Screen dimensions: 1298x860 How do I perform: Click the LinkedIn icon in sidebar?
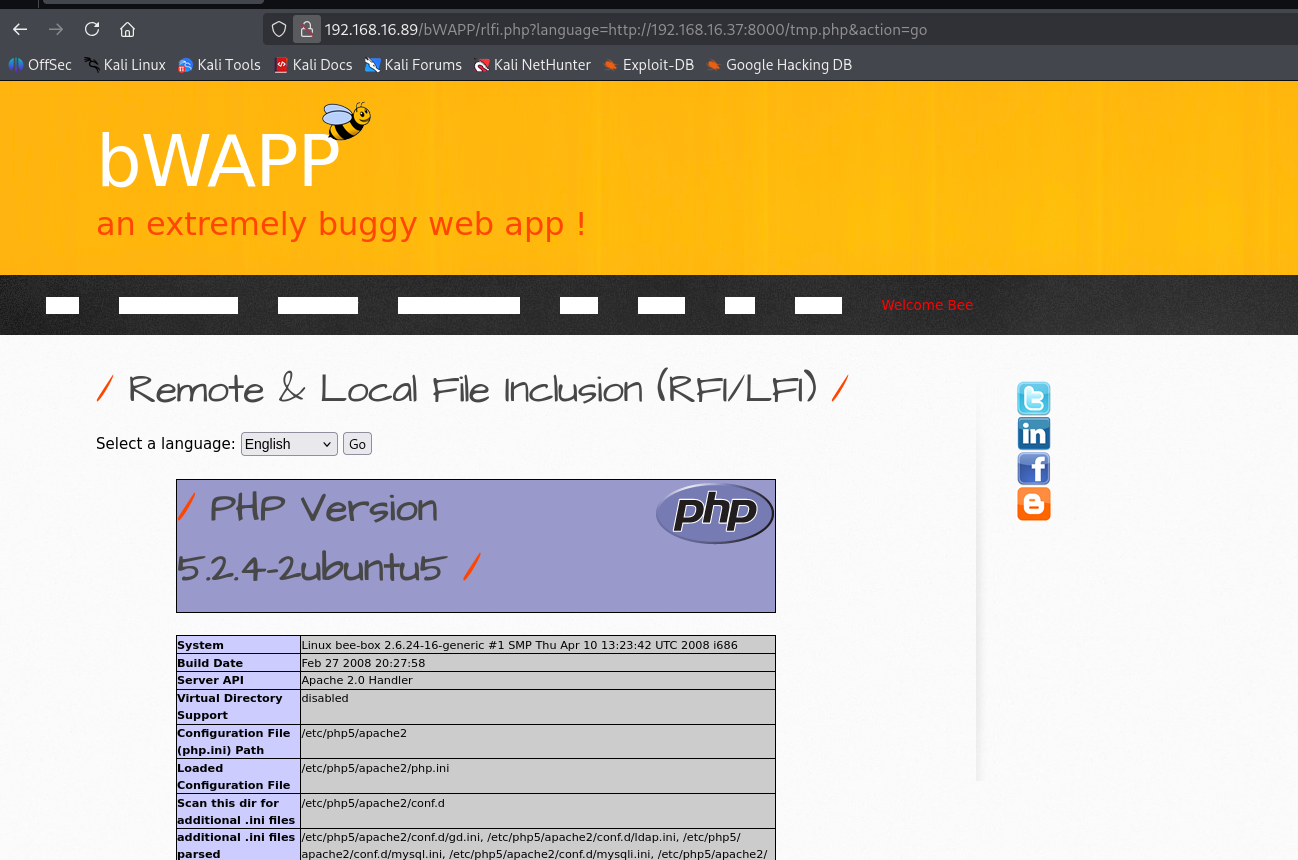tap(1034, 434)
